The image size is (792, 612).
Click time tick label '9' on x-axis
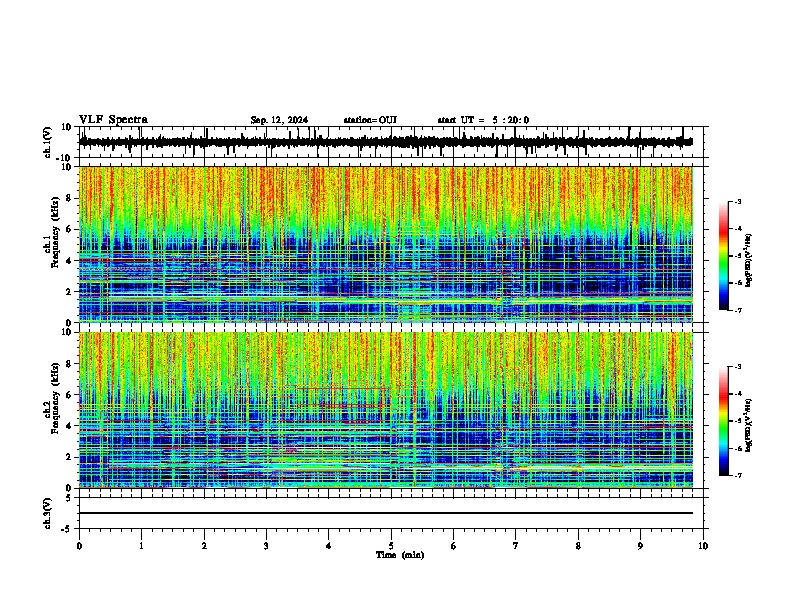click(x=640, y=546)
